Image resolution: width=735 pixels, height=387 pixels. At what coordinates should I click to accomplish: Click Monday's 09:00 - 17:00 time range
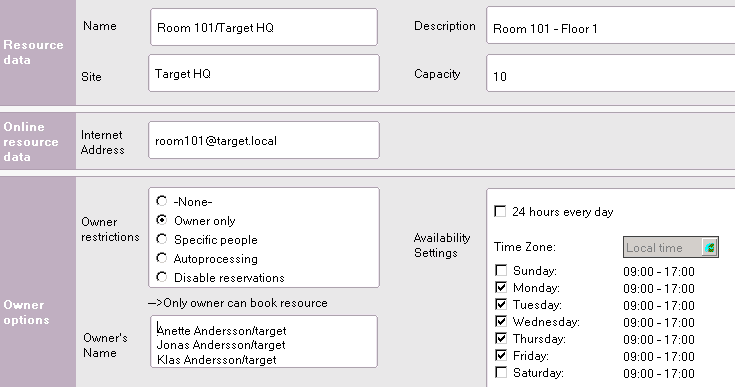[x=659, y=289]
